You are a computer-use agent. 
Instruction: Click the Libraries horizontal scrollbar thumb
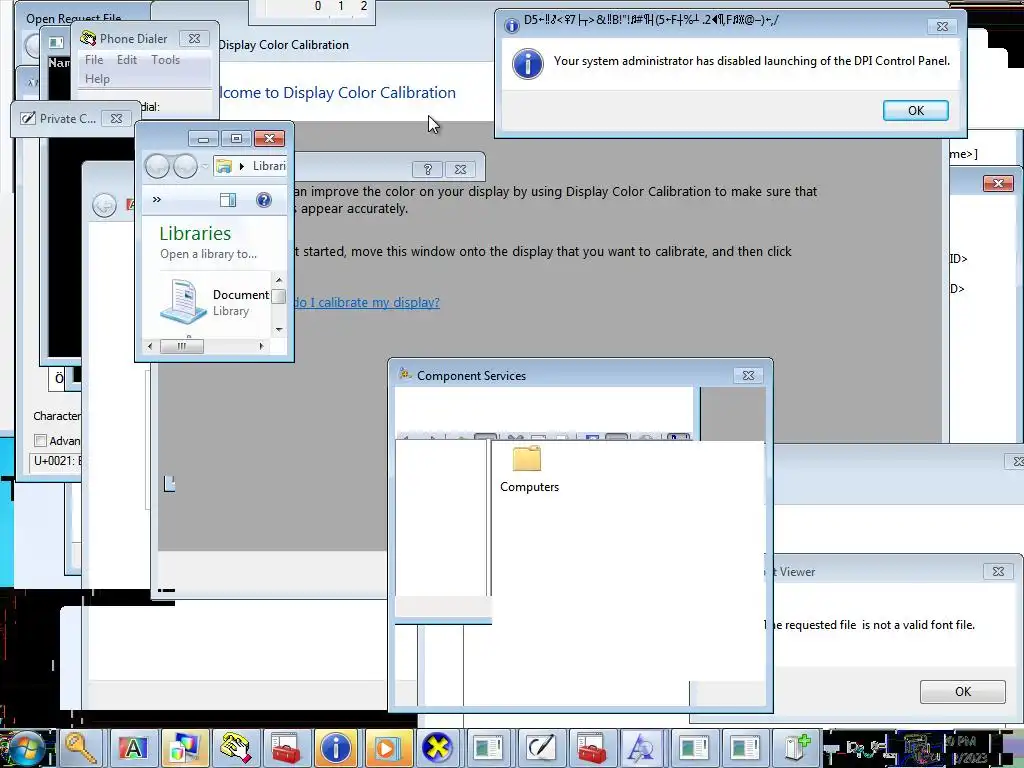[182, 346]
